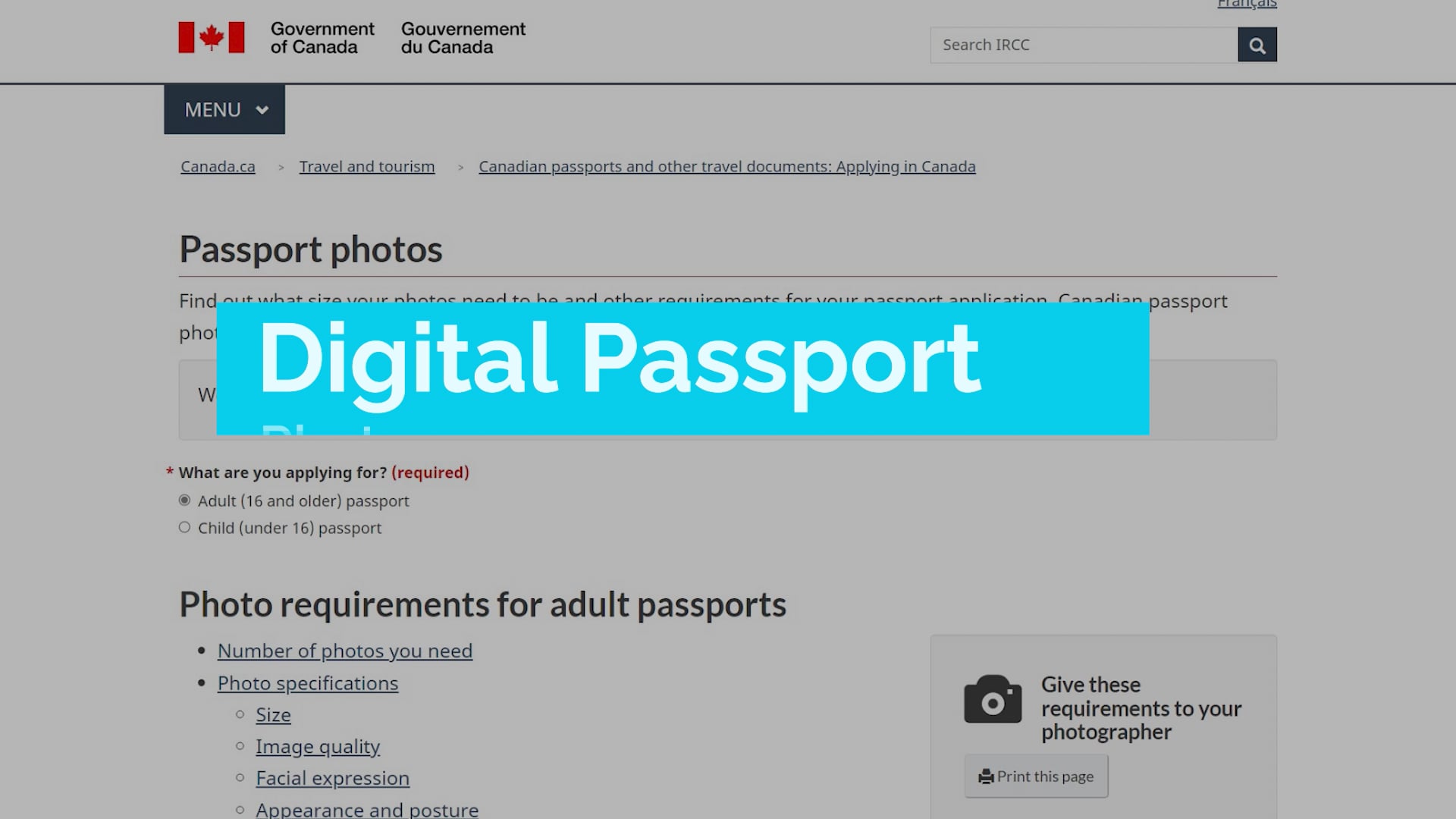
Task: Click the printer icon to print page
Action: (986, 776)
